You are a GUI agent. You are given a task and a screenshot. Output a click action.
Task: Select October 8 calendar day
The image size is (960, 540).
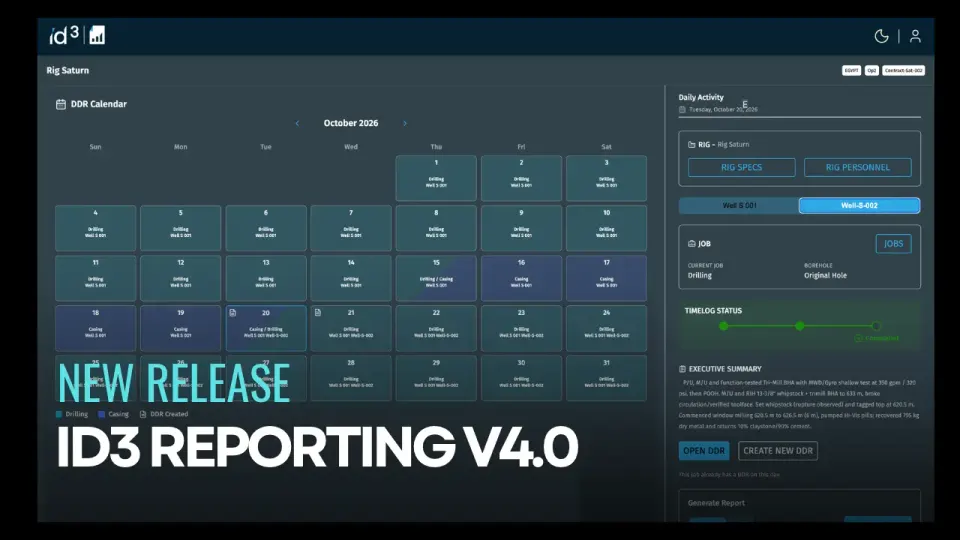coord(436,228)
